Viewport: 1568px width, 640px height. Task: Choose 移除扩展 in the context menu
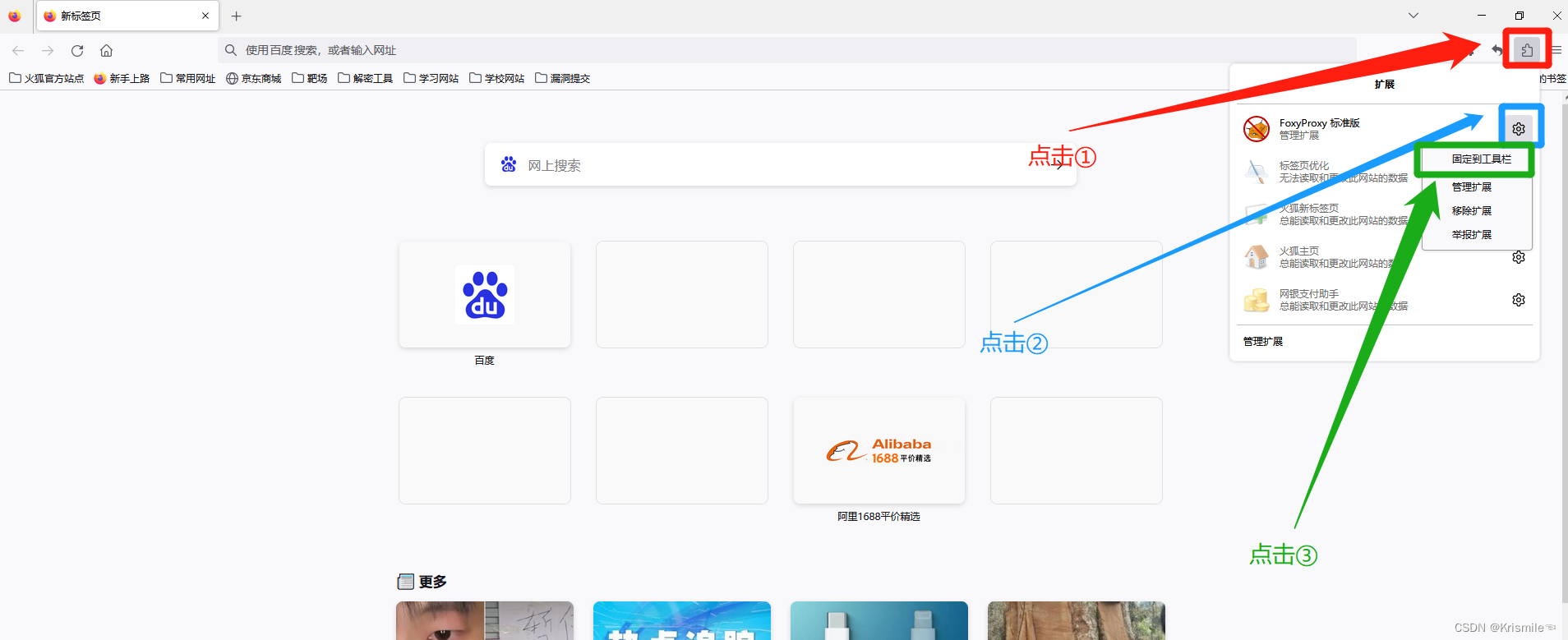click(1477, 211)
